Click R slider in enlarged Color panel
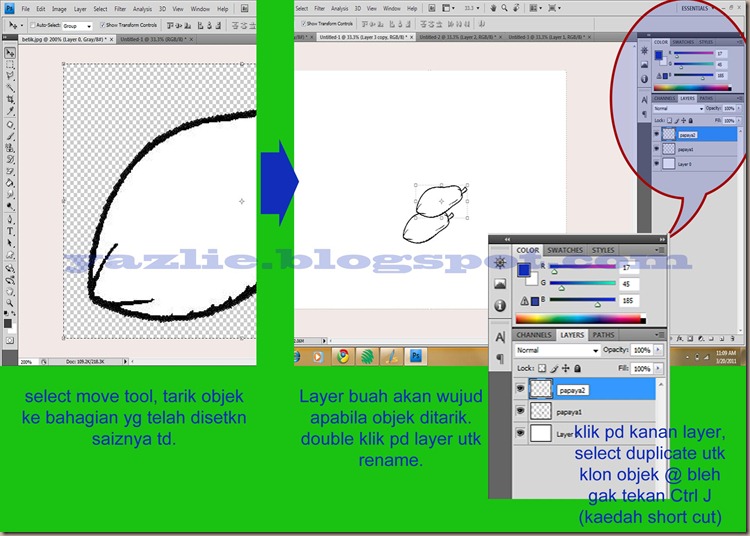This screenshot has width=750, height=536. (x=583, y=267)
